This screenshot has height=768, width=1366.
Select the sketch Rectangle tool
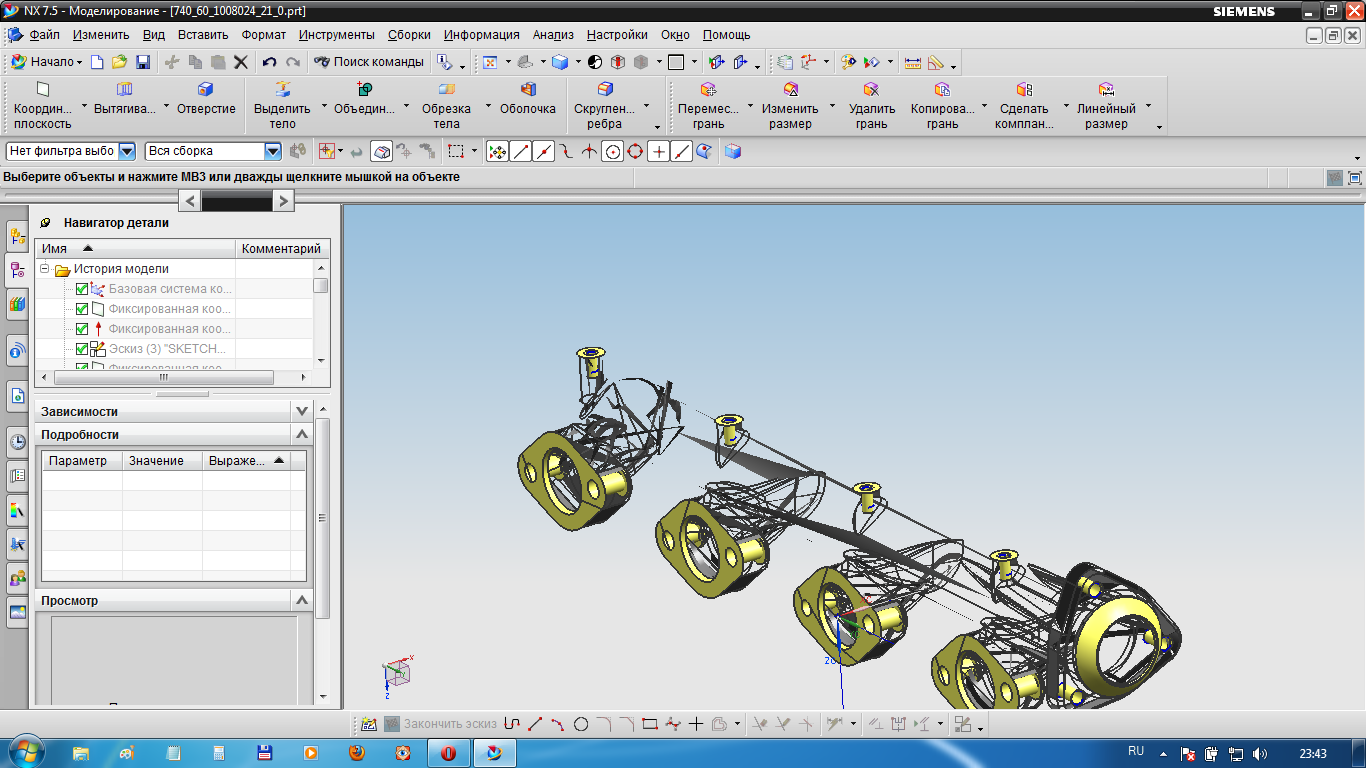click(650, 724)
